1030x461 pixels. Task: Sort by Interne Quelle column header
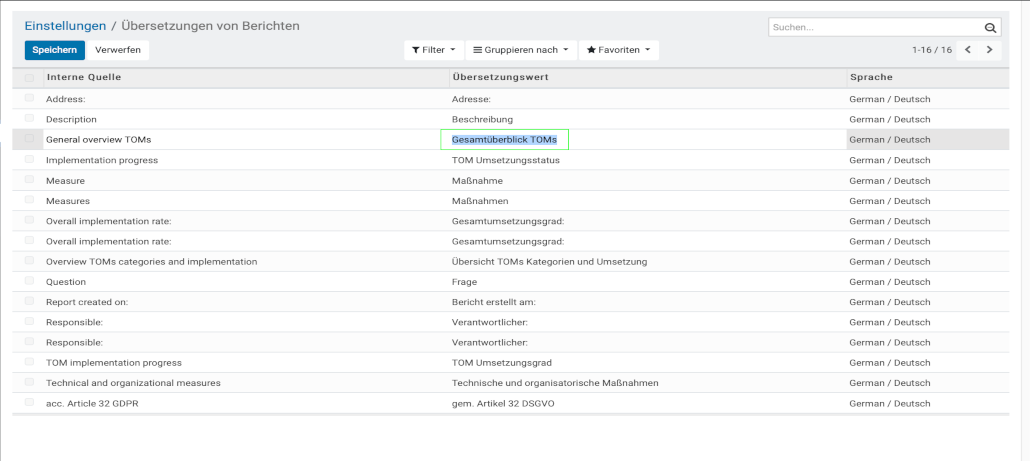pos(84,77)
